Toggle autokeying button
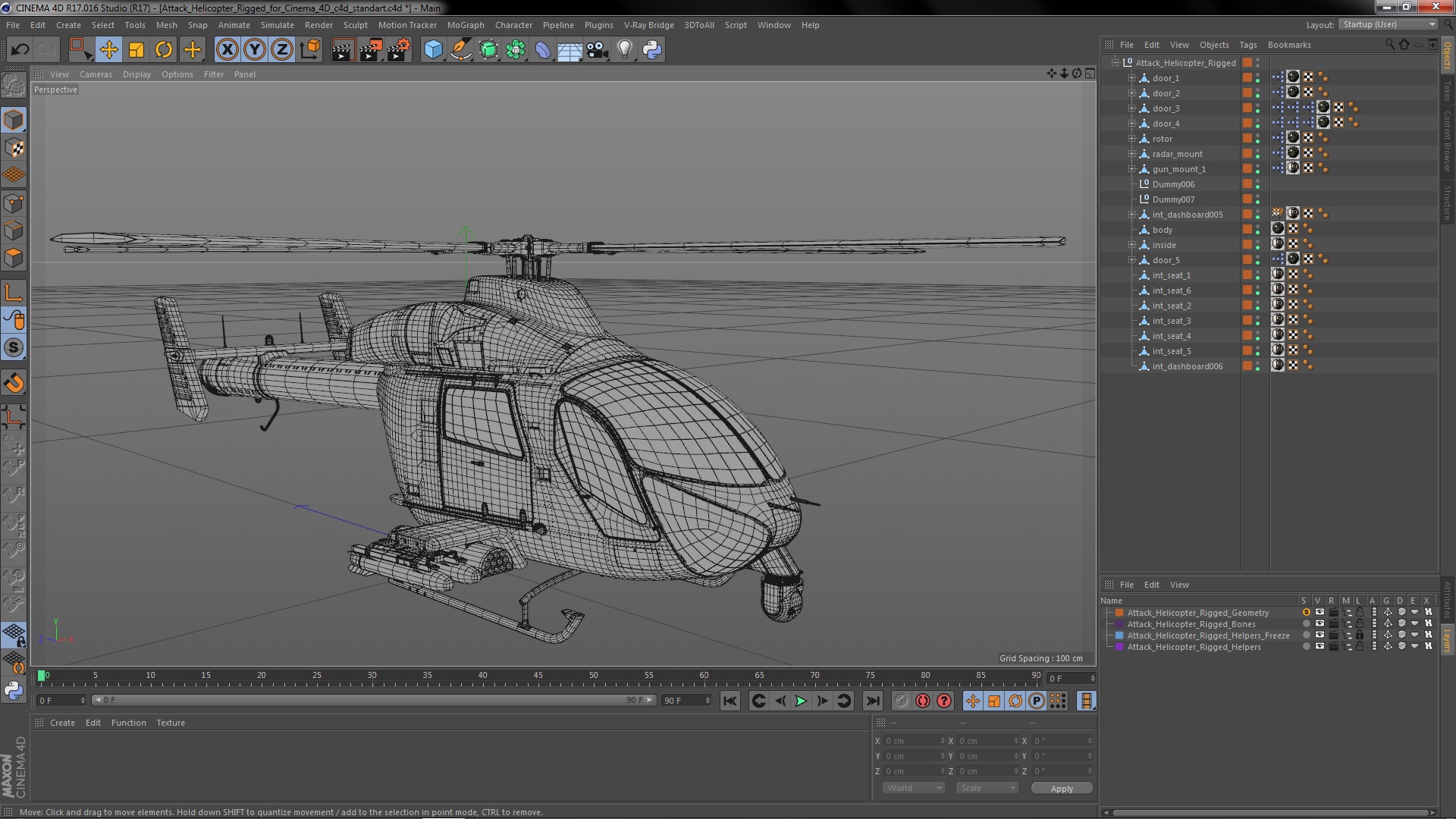The image size is (1456, 819). tap(922, 701)
